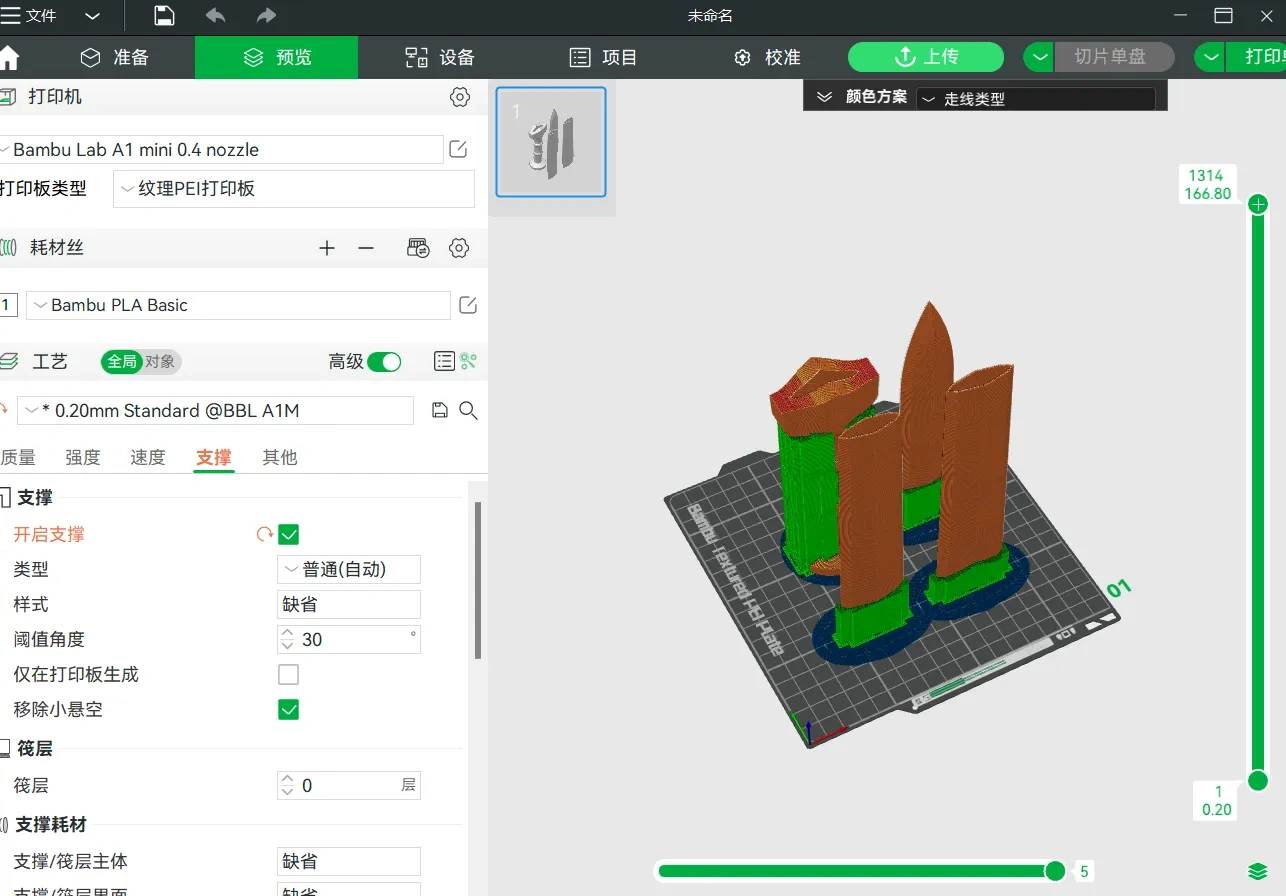Open the 项目 tab
The image size is (1286, 896).
pyautogui.click(x=603, y=57)
